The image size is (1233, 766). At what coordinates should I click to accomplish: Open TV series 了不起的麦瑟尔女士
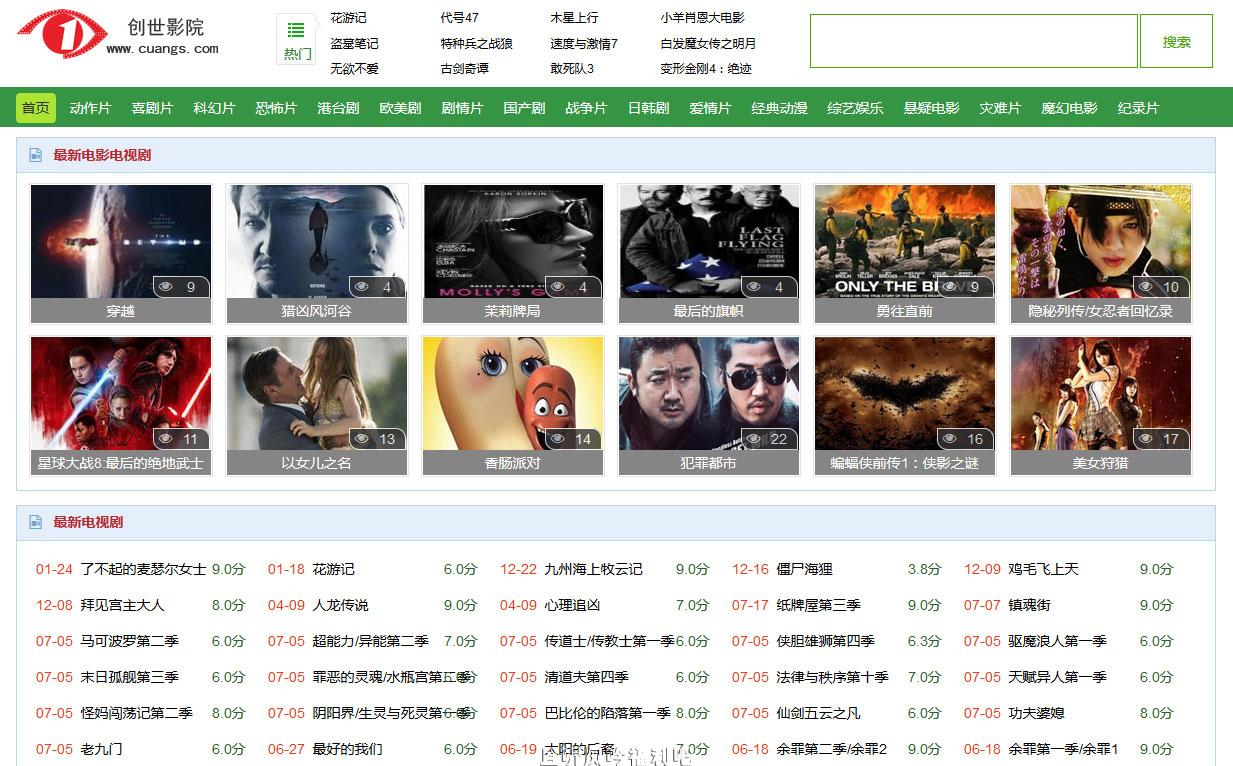[x=143, y=569]
